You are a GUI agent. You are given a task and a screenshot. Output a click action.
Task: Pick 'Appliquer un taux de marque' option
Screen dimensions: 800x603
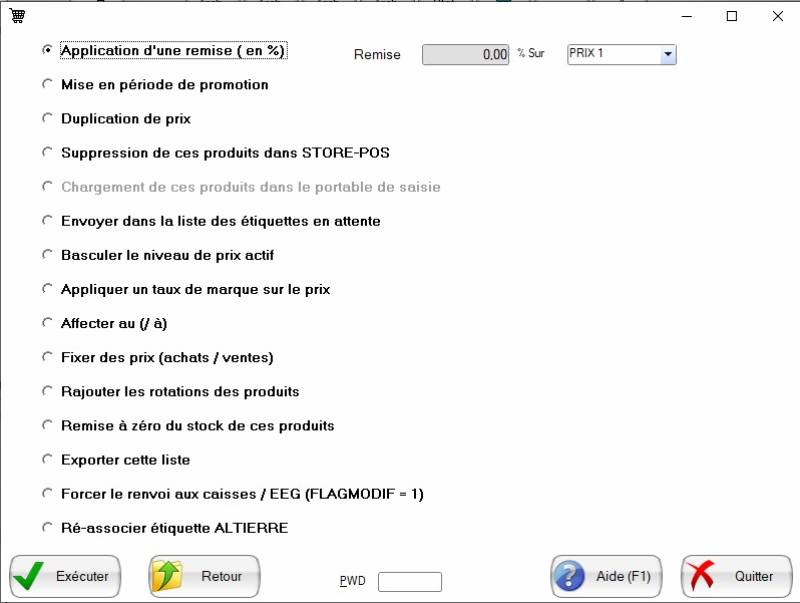(x=46, y=289)
